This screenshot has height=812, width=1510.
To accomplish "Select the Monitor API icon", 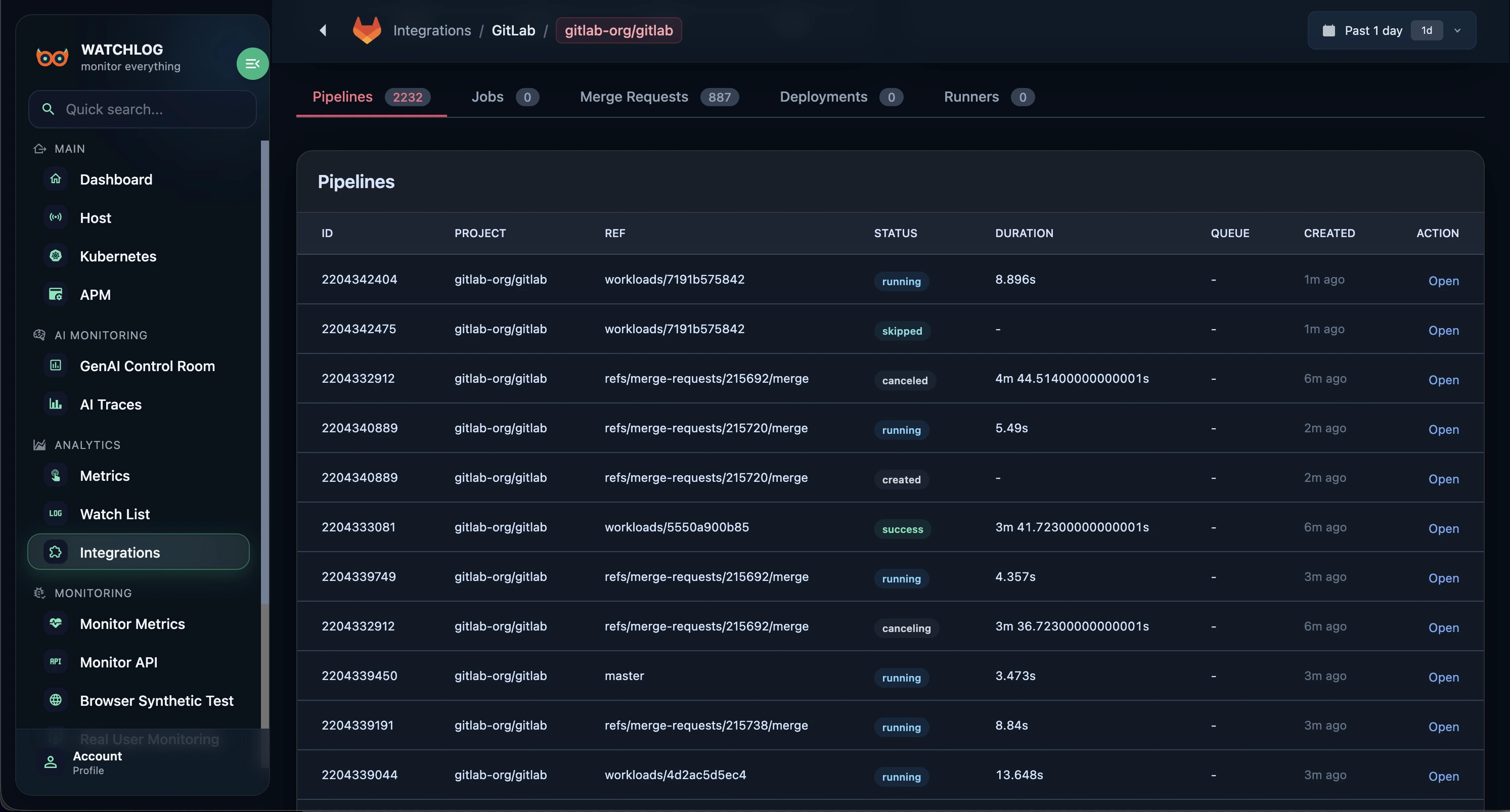I will [x=55, y=662].
